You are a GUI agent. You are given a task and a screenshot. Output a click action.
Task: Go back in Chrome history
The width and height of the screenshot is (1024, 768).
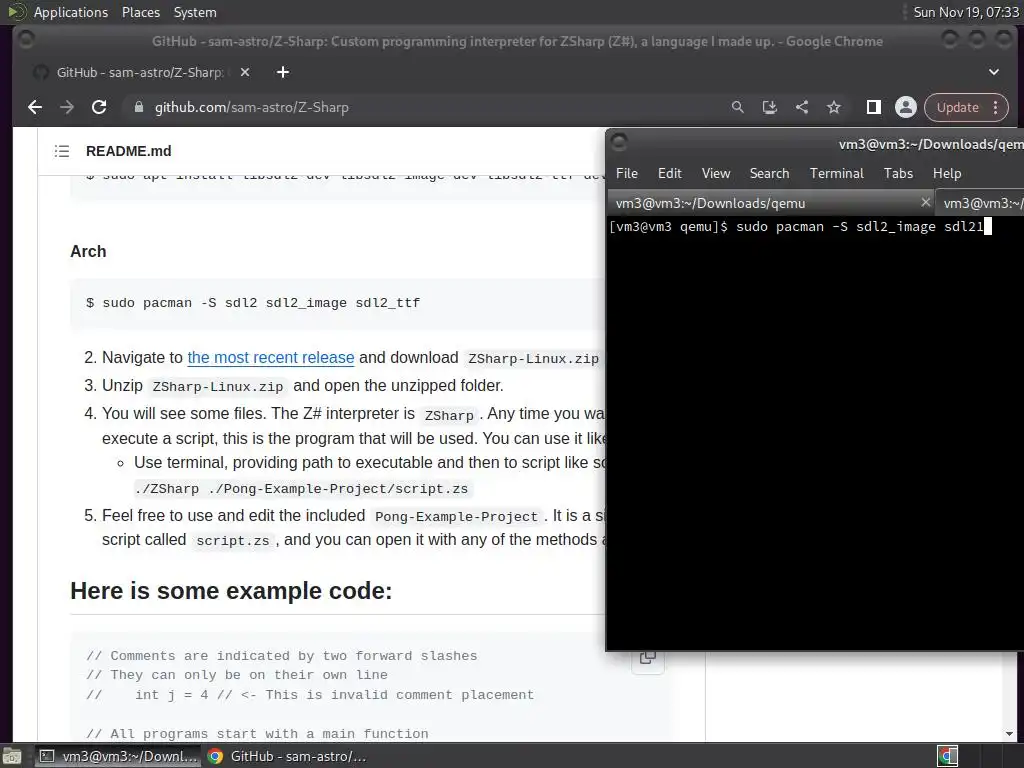[35, 107]
